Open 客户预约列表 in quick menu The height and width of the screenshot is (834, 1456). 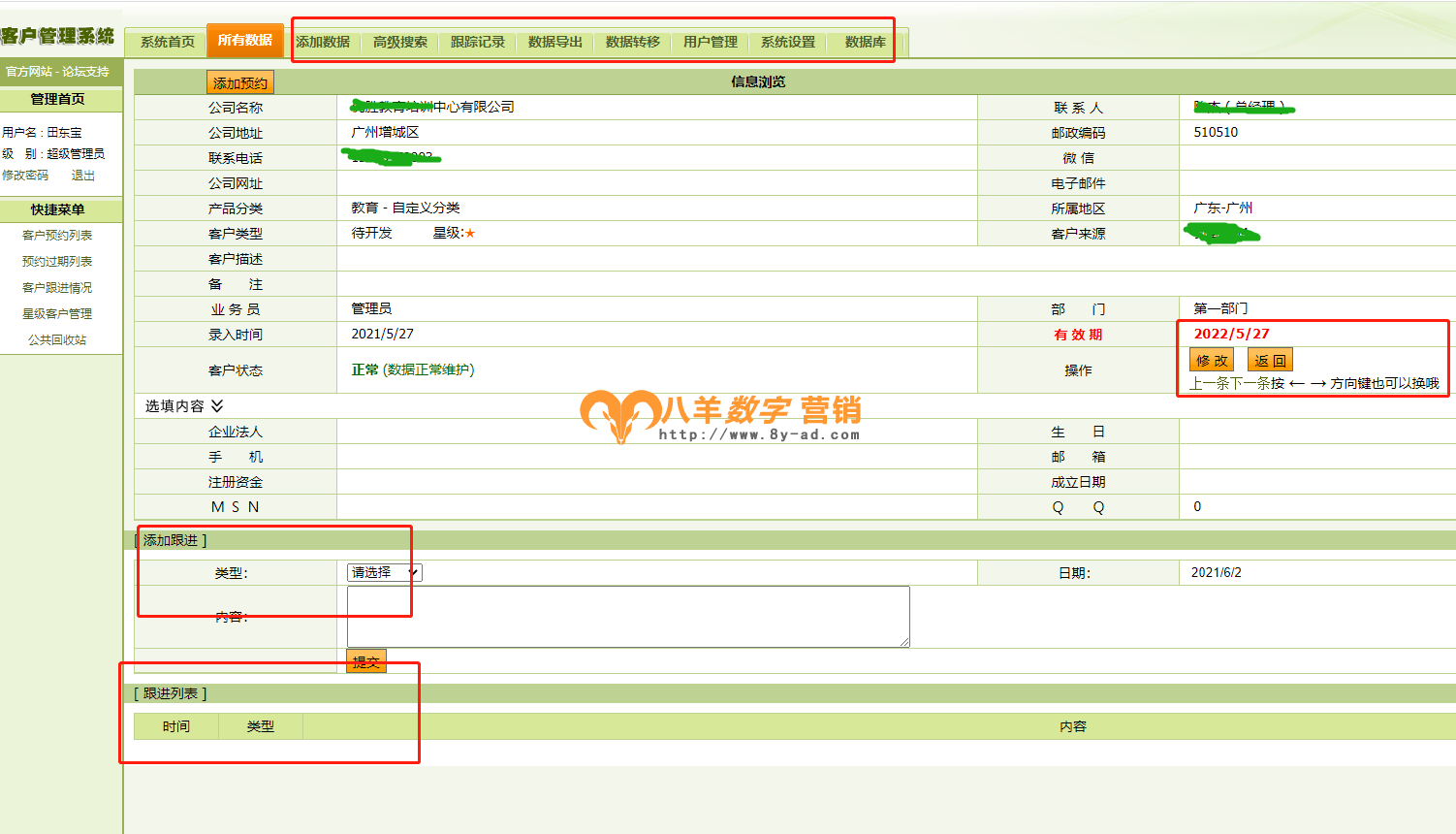[57, 236]
